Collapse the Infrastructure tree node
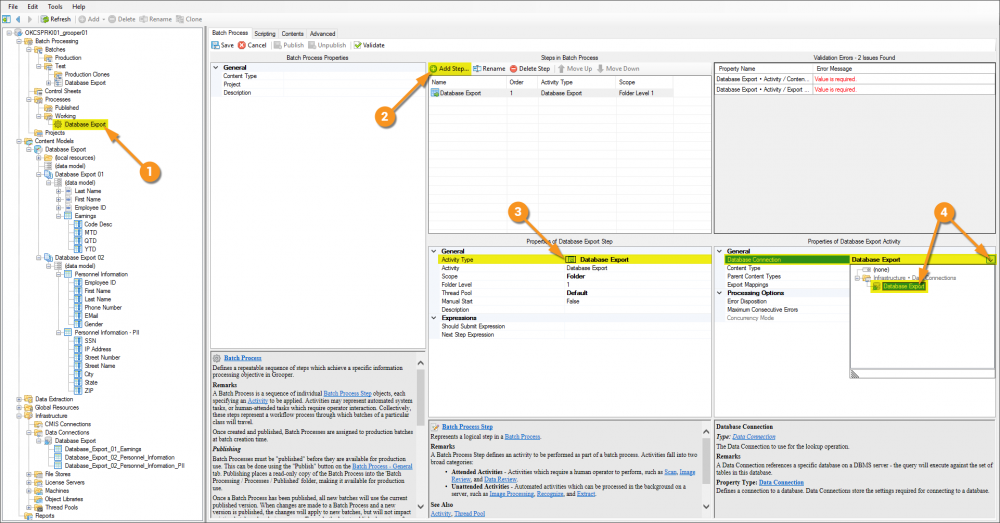This screenshot has height=523, width=1000. point(19,416)
